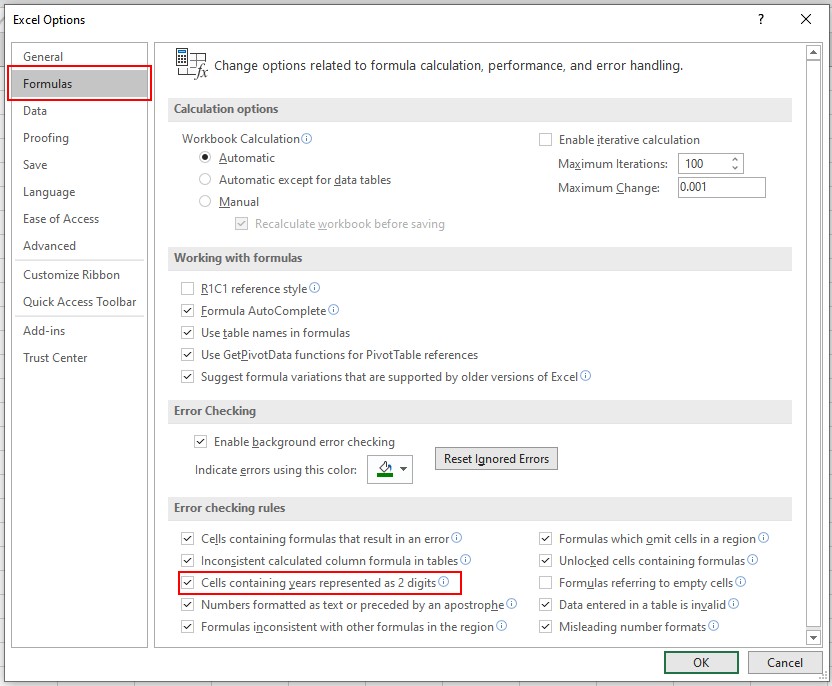
Task: Switch to the Trust Center category
Action: click(x=55, y=357)
